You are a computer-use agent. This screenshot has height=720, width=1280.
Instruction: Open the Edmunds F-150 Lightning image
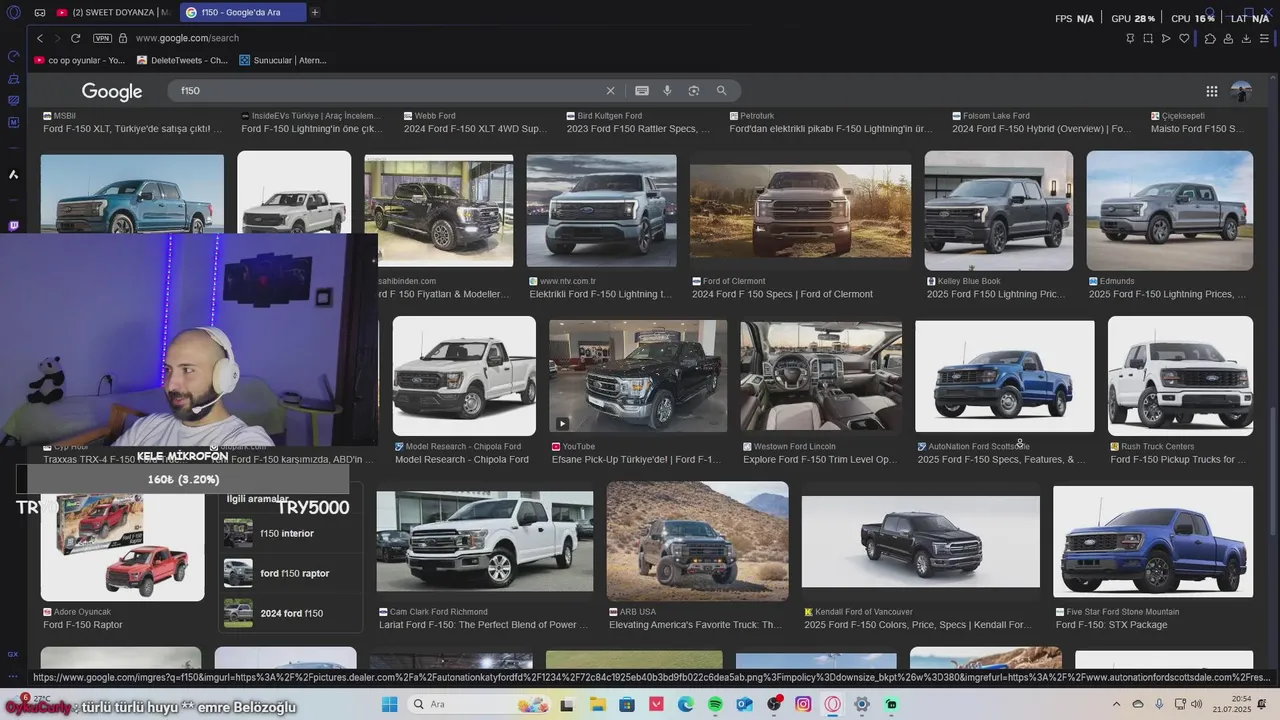[1170, 210]
